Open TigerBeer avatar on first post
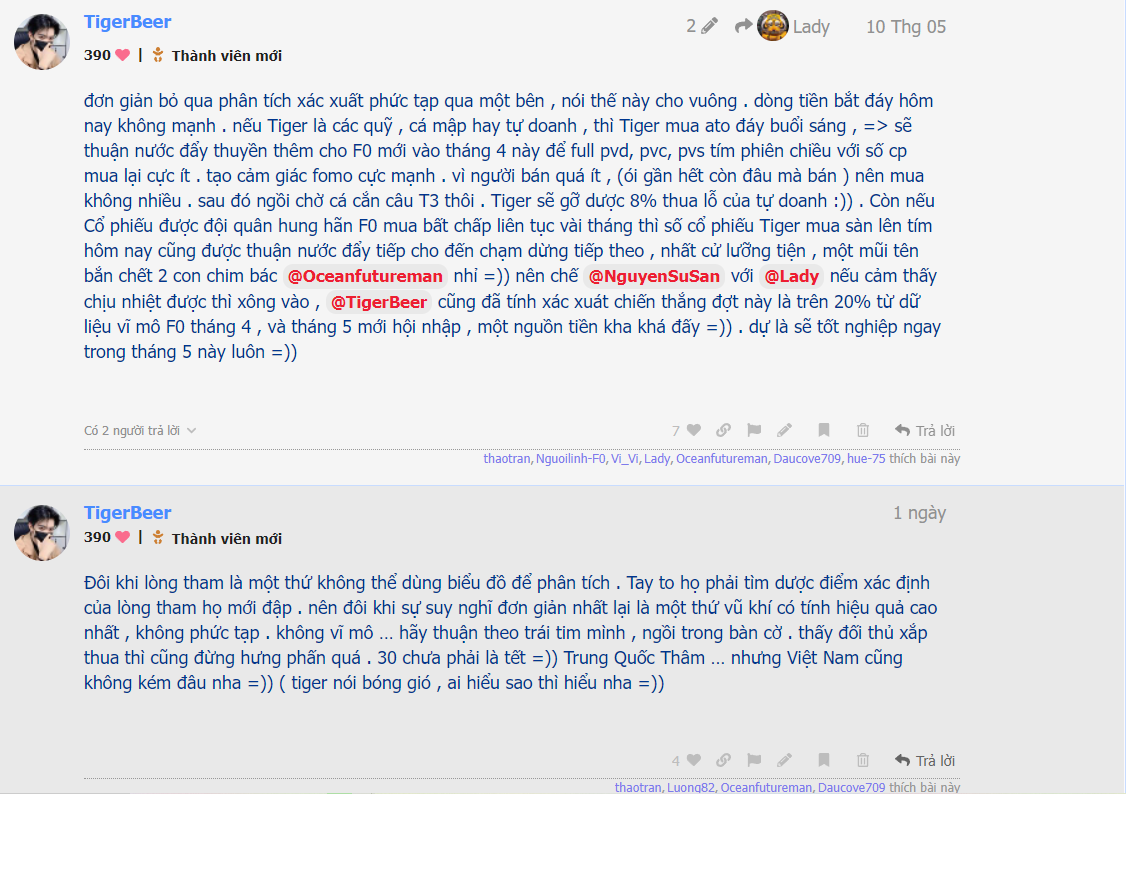This screenshot has width=1126, height=870. click(x=42, y=42)
